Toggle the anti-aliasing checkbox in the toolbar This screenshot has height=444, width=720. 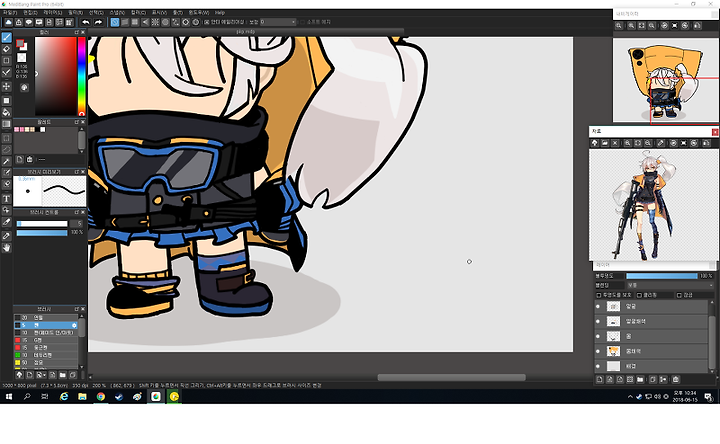tap(207, 22)
